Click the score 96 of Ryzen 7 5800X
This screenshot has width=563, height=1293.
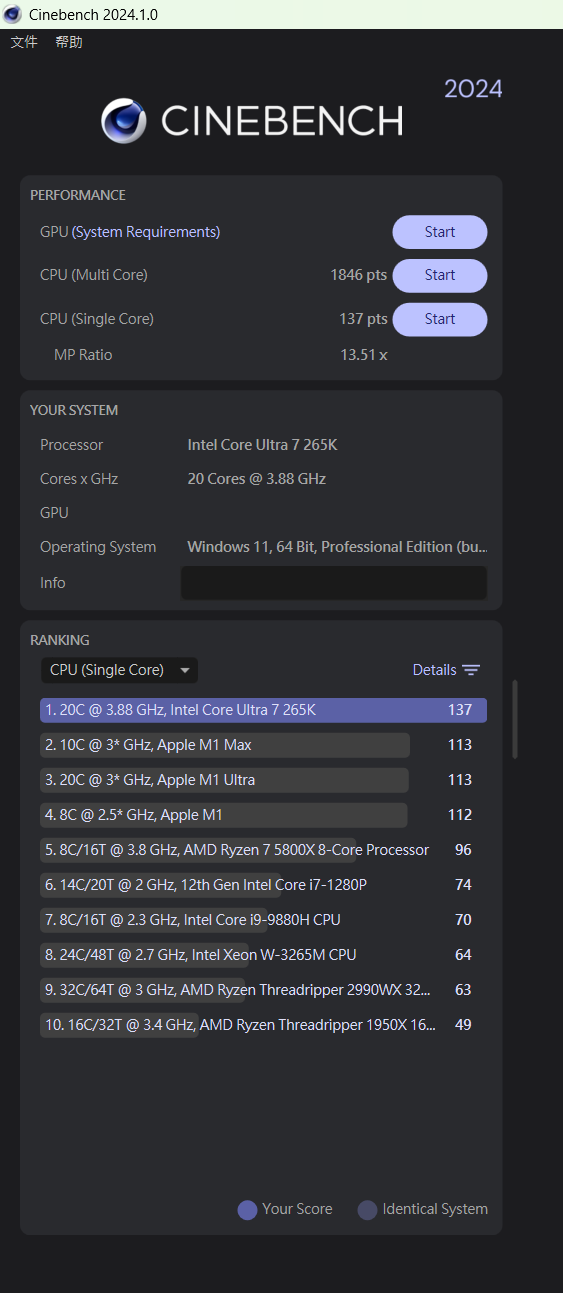point(463,850)
